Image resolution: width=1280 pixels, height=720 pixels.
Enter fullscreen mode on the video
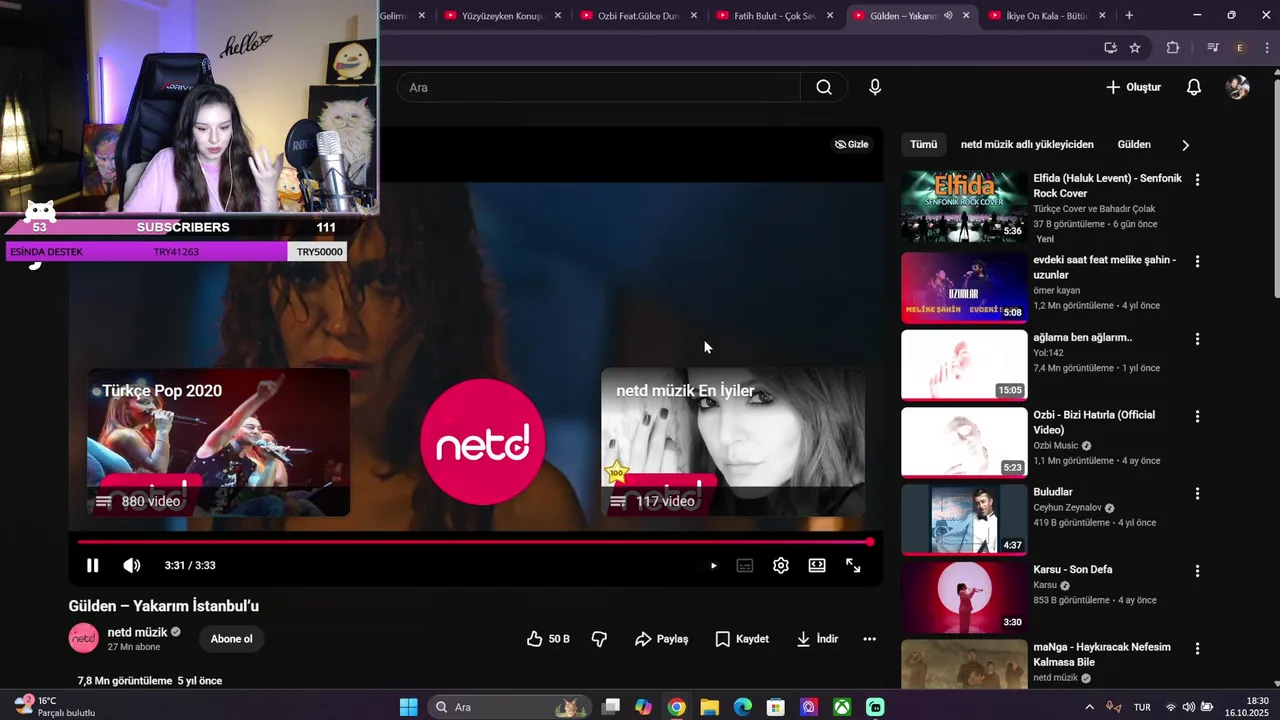(853, 565)
